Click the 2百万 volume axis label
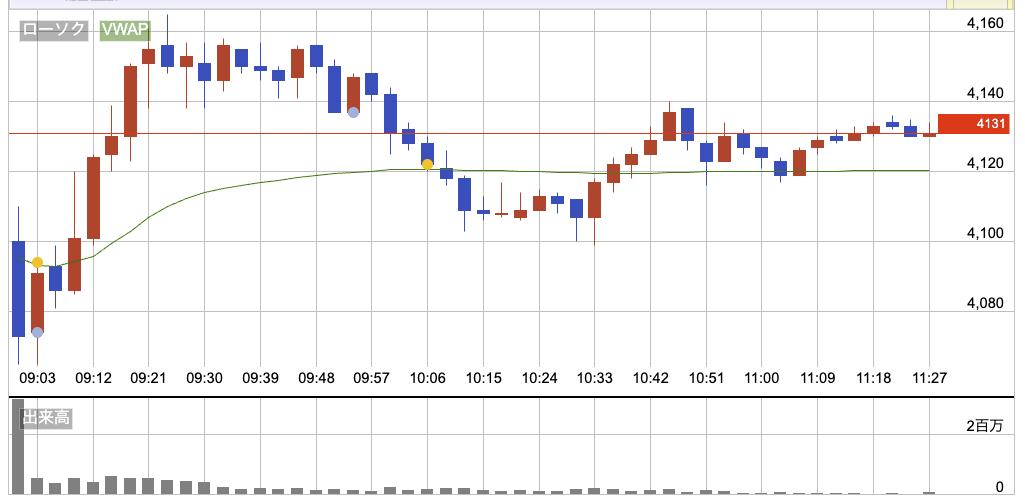Image resolution: width=1025 pixels, height=501 pixels. tap(984, 427)
